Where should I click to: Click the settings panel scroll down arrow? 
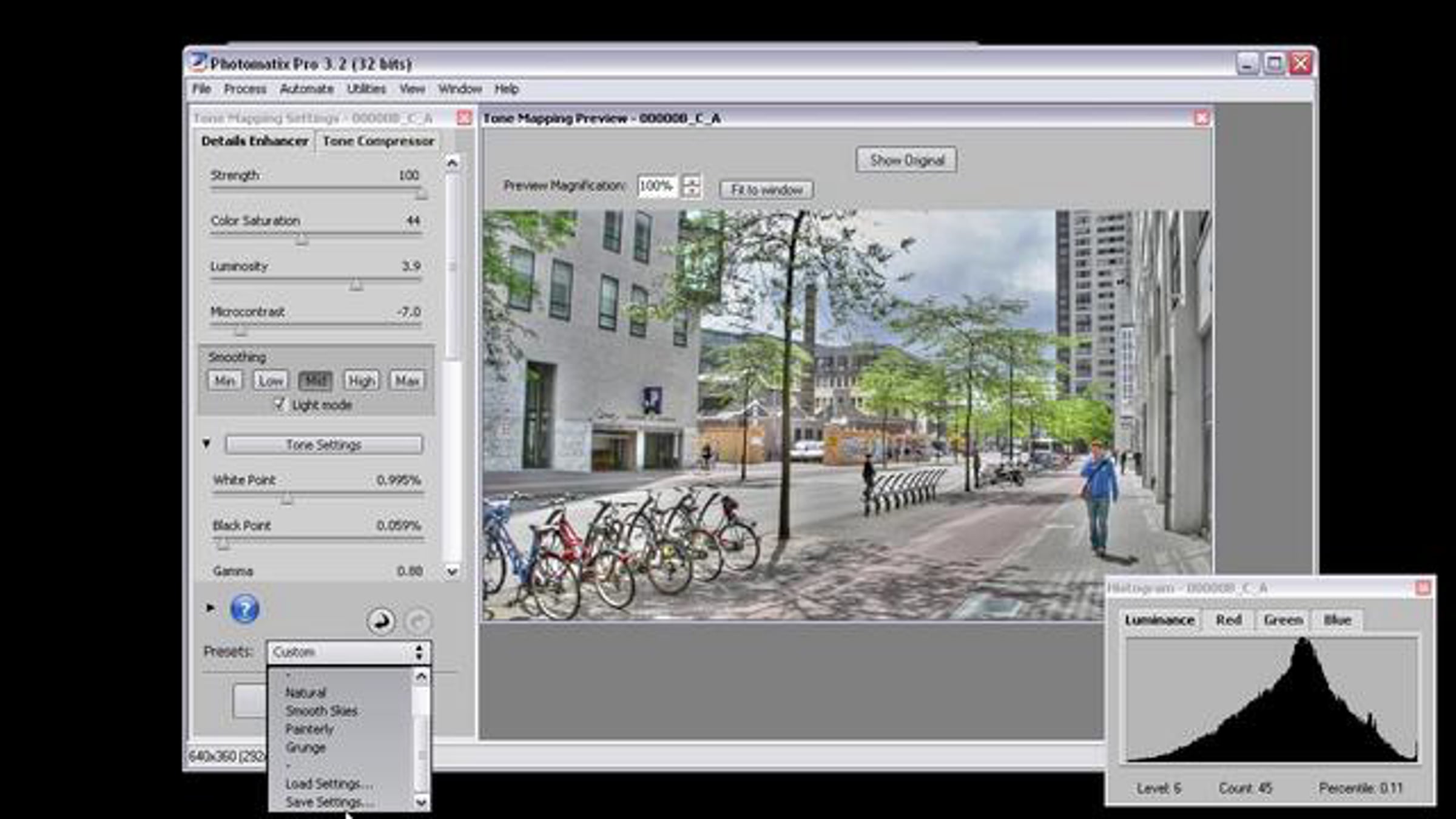click(x=452, y=571)
